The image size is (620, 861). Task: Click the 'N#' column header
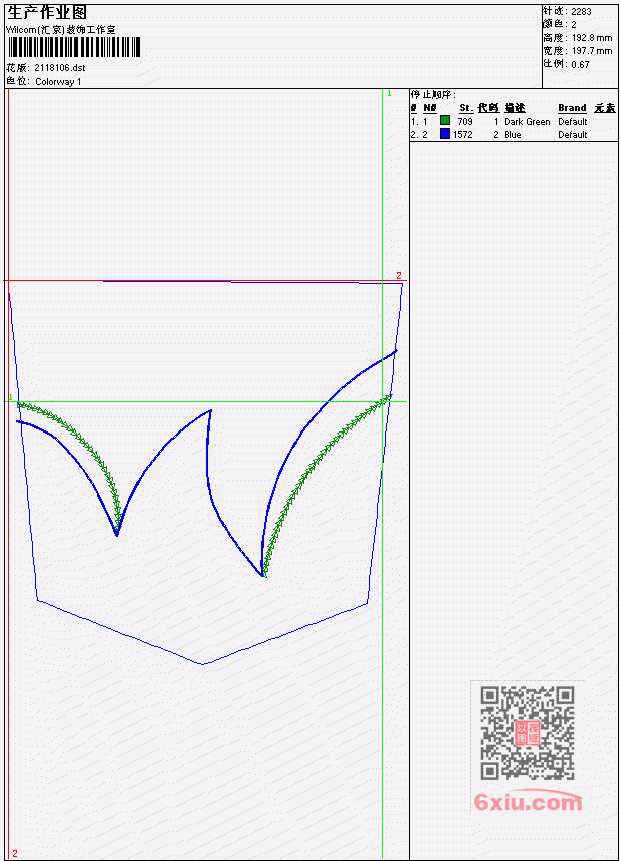429,108
